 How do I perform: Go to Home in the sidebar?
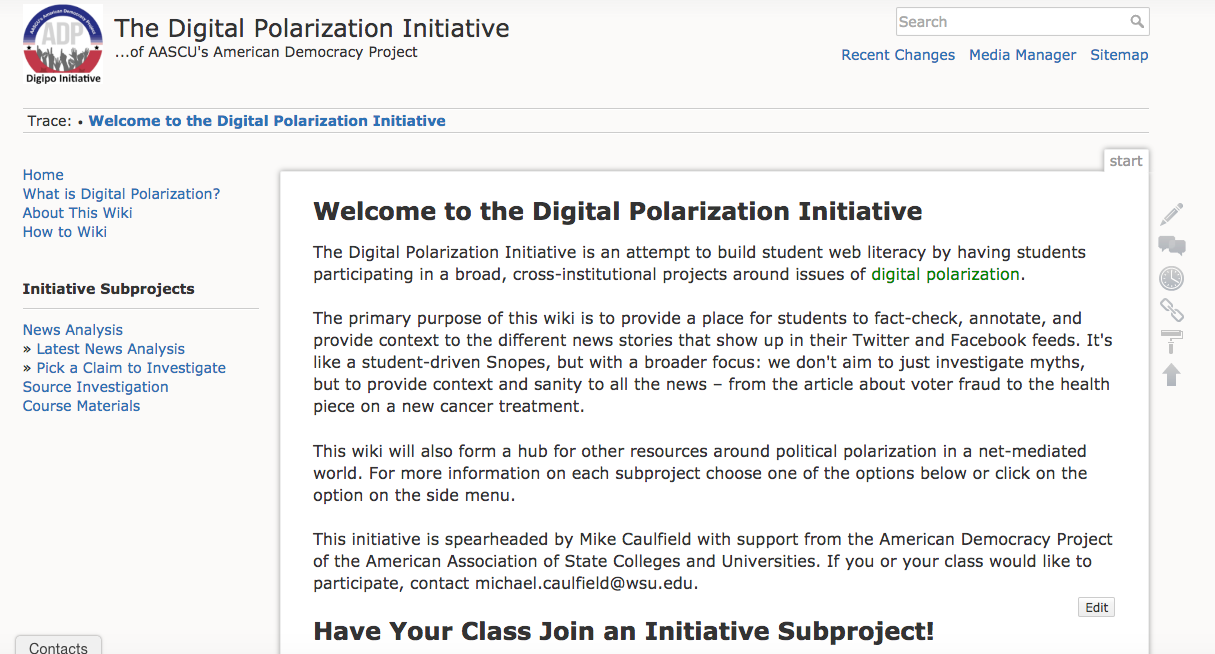43,175
